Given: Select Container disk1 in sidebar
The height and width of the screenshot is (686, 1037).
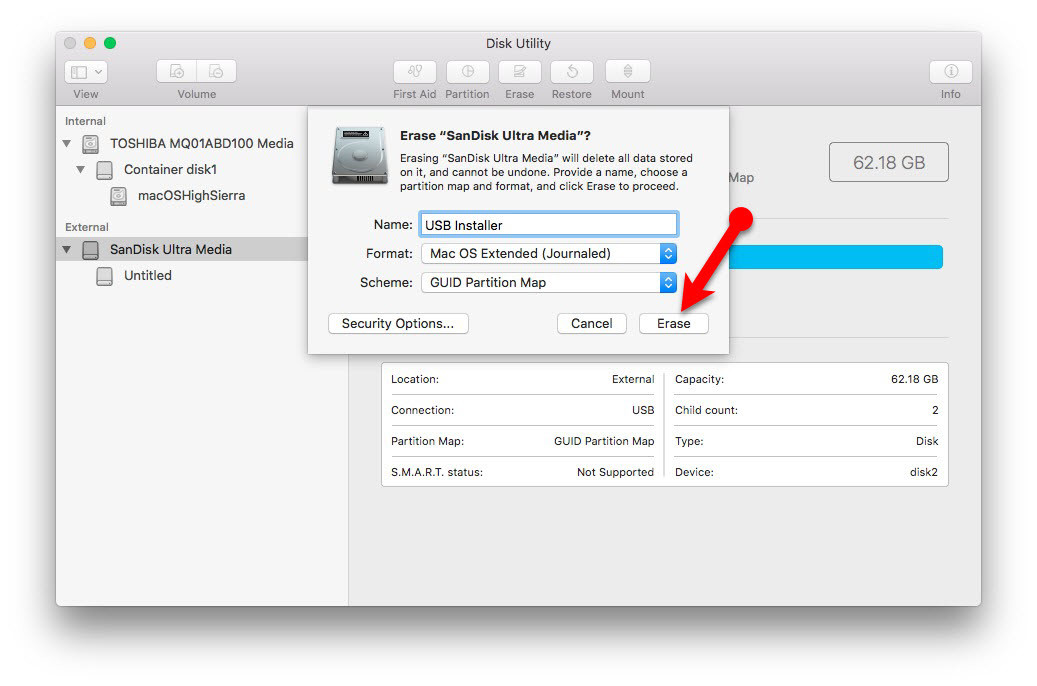Looking at the screenshot, I should pos(171,170).
